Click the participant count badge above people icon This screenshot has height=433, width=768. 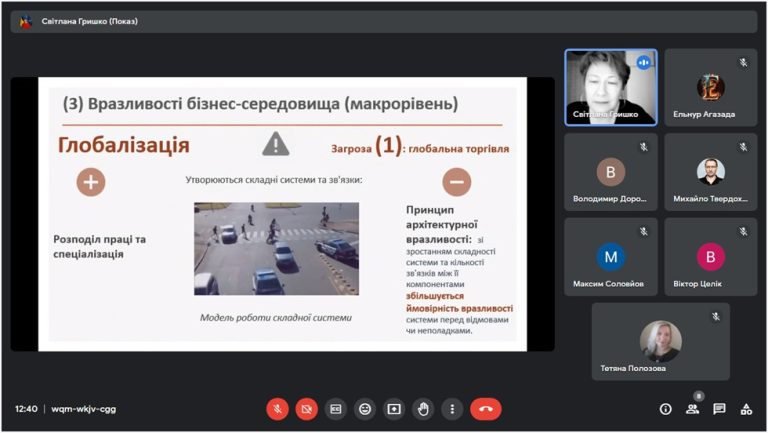click(x=699, y=396)
